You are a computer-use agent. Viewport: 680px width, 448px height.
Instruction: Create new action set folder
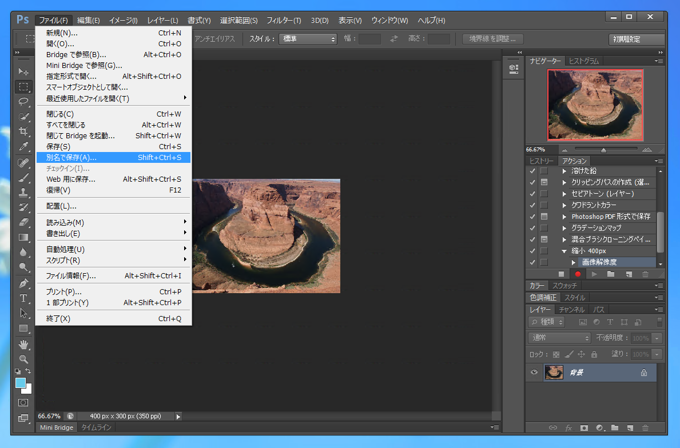point(611,274)
